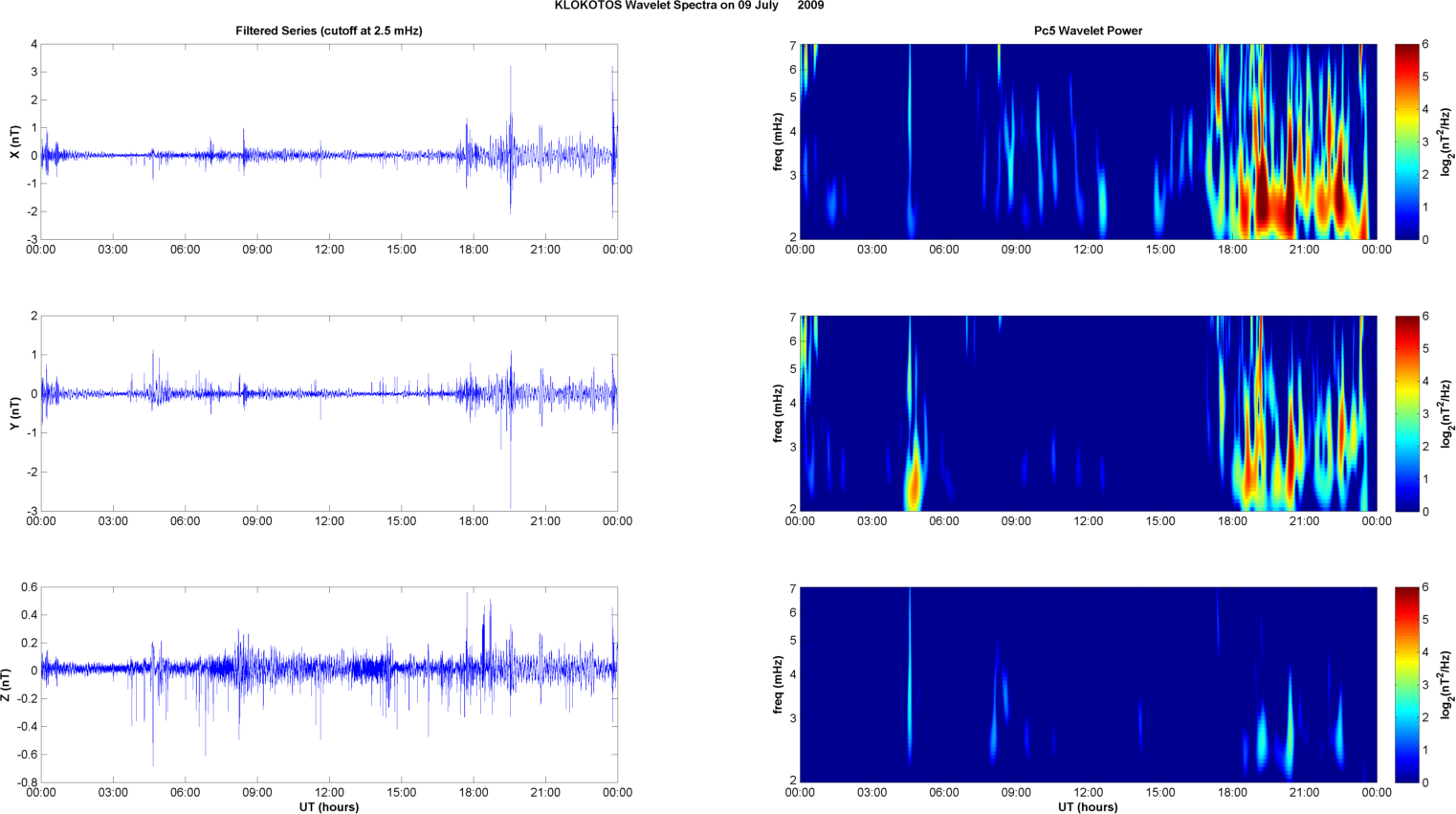Click the KLOKOTOS Wavelet Spectra figure title

689,6
